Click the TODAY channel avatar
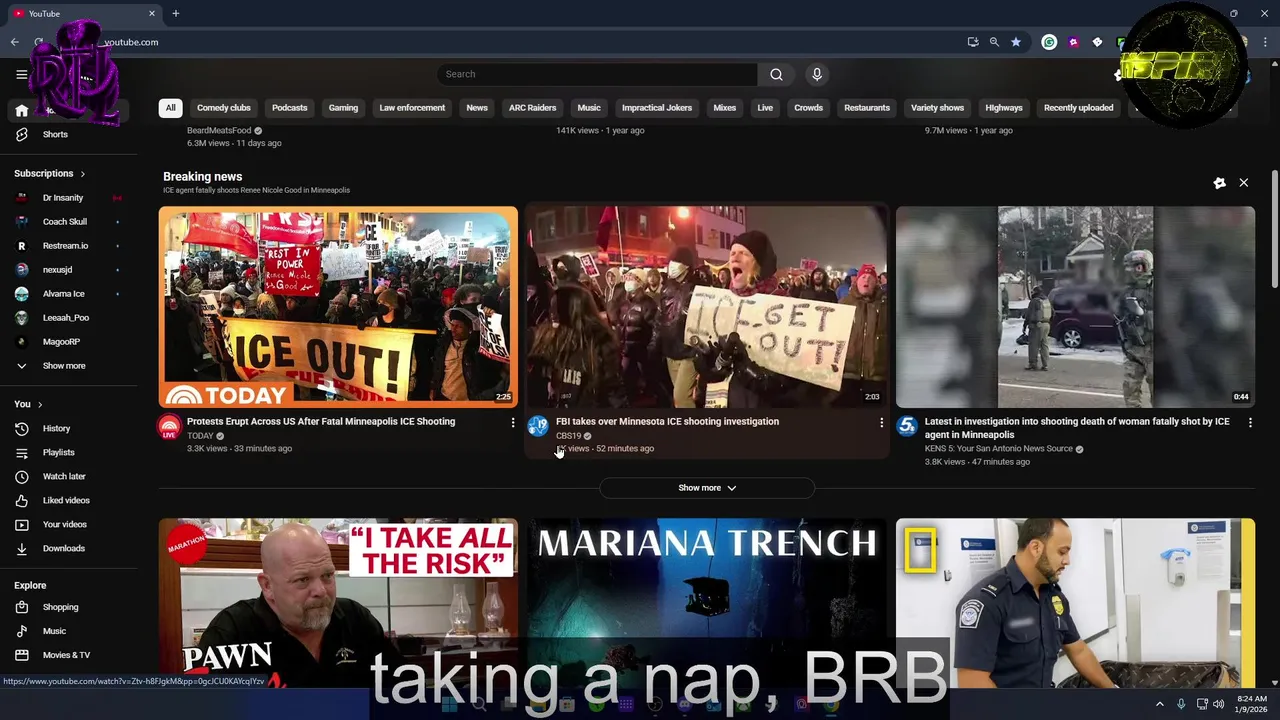Image resolution: width=1280 pixels, height=720 pixels. [170, 427]
